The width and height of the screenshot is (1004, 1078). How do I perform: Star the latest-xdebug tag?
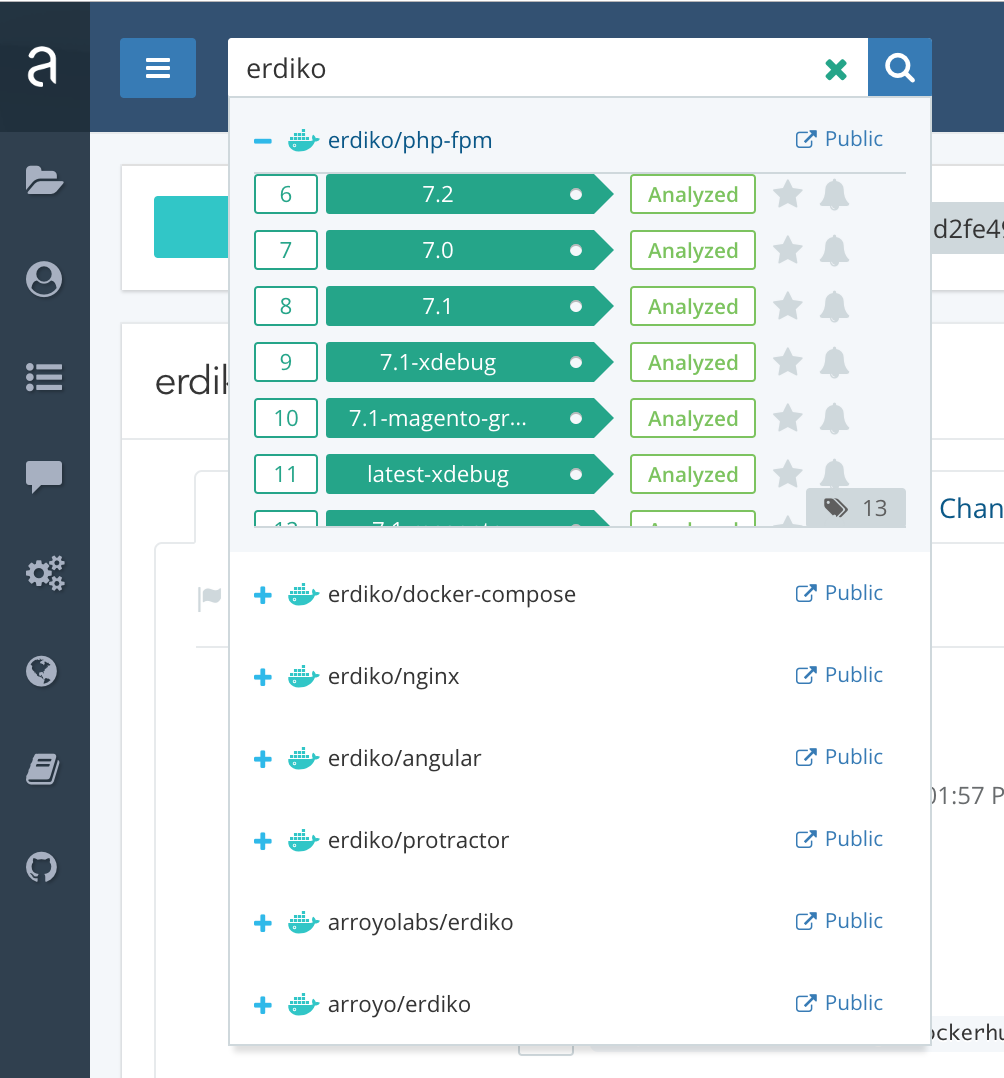pyautogui.click(x=787, y=474)
